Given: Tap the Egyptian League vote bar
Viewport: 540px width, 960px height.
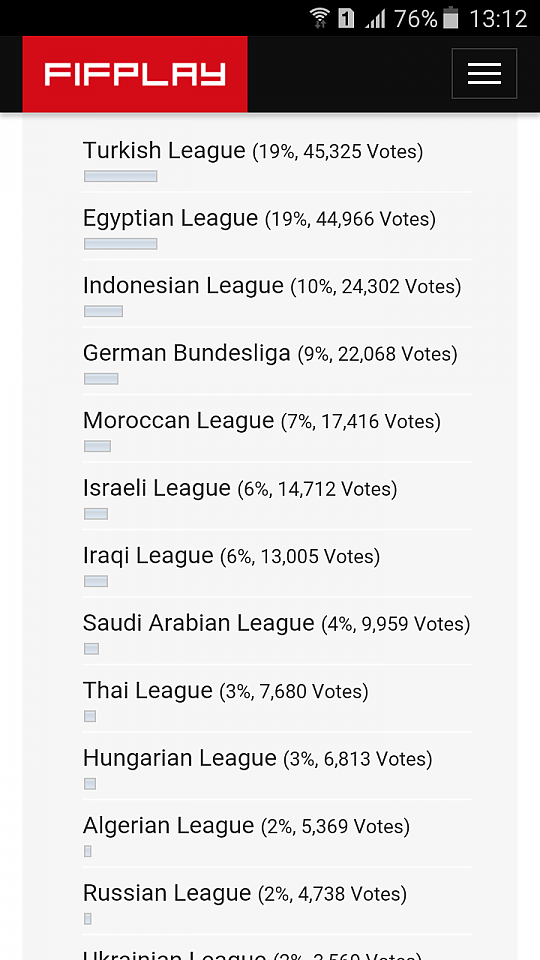Looking at the screenshot, I should click(x=121, y=244).
